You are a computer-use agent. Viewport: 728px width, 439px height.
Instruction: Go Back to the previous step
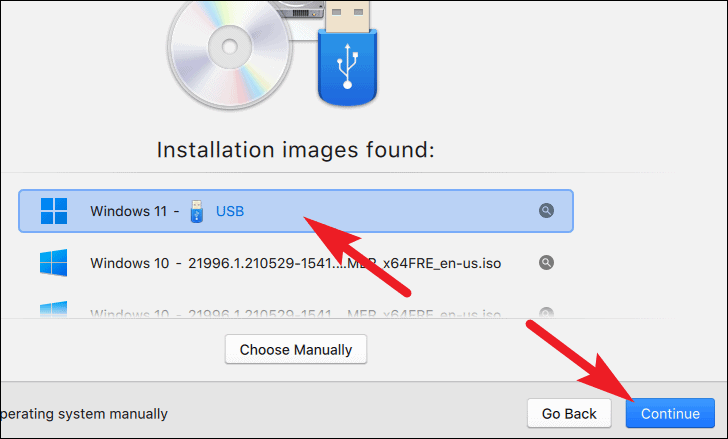point(569,413)
